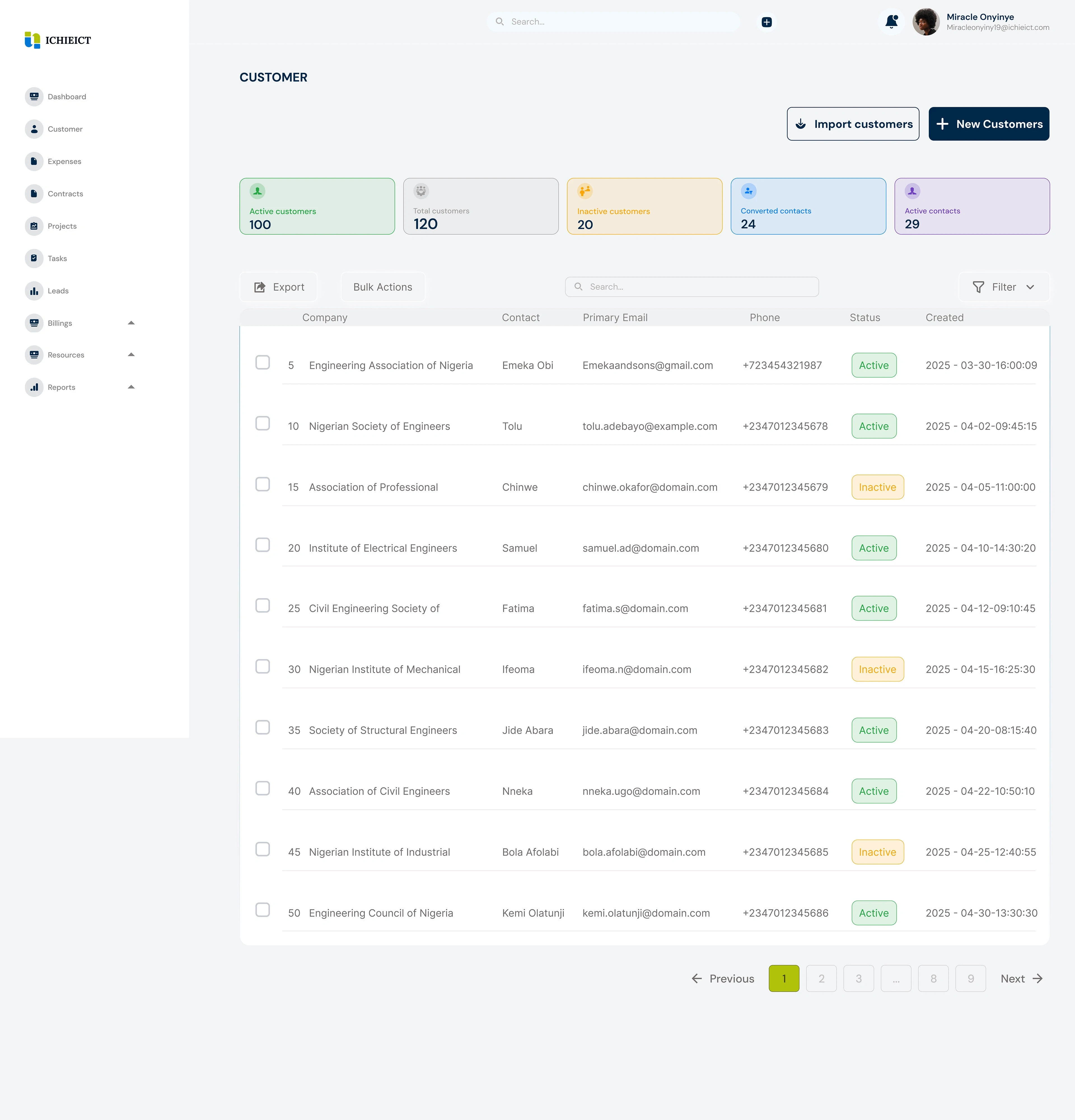Click the Expenses sidebar icon
This screenshot has width=1075, height=1120.
tap(34, 161)
